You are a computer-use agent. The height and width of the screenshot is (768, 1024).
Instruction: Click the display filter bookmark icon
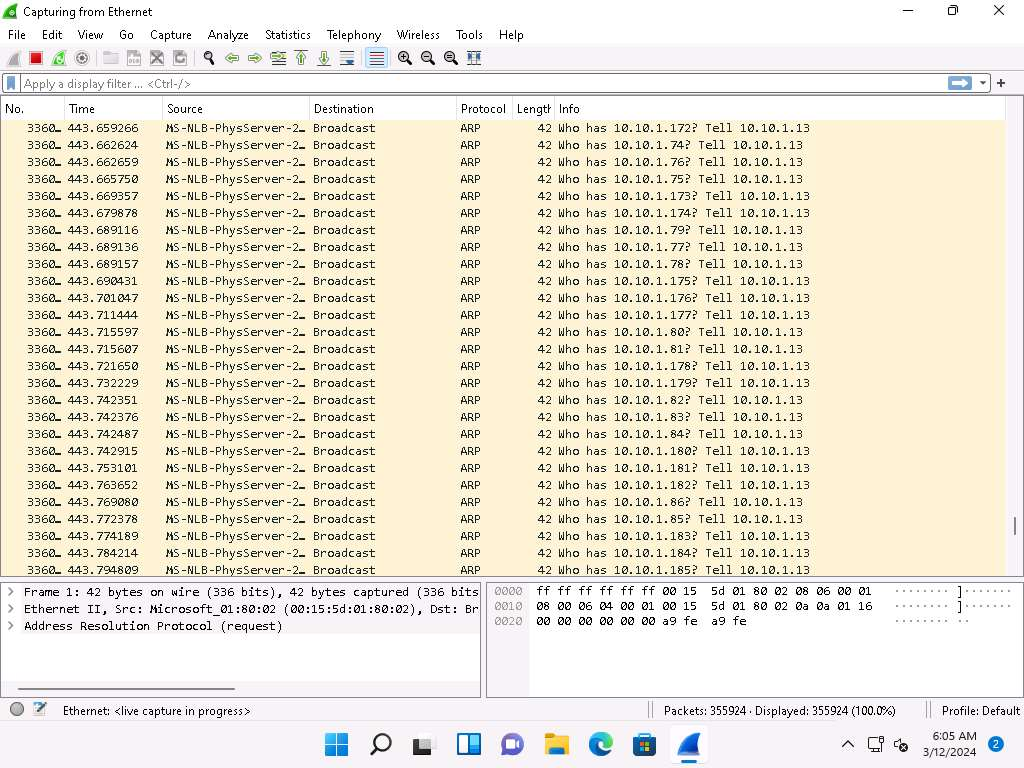[11, 84]
